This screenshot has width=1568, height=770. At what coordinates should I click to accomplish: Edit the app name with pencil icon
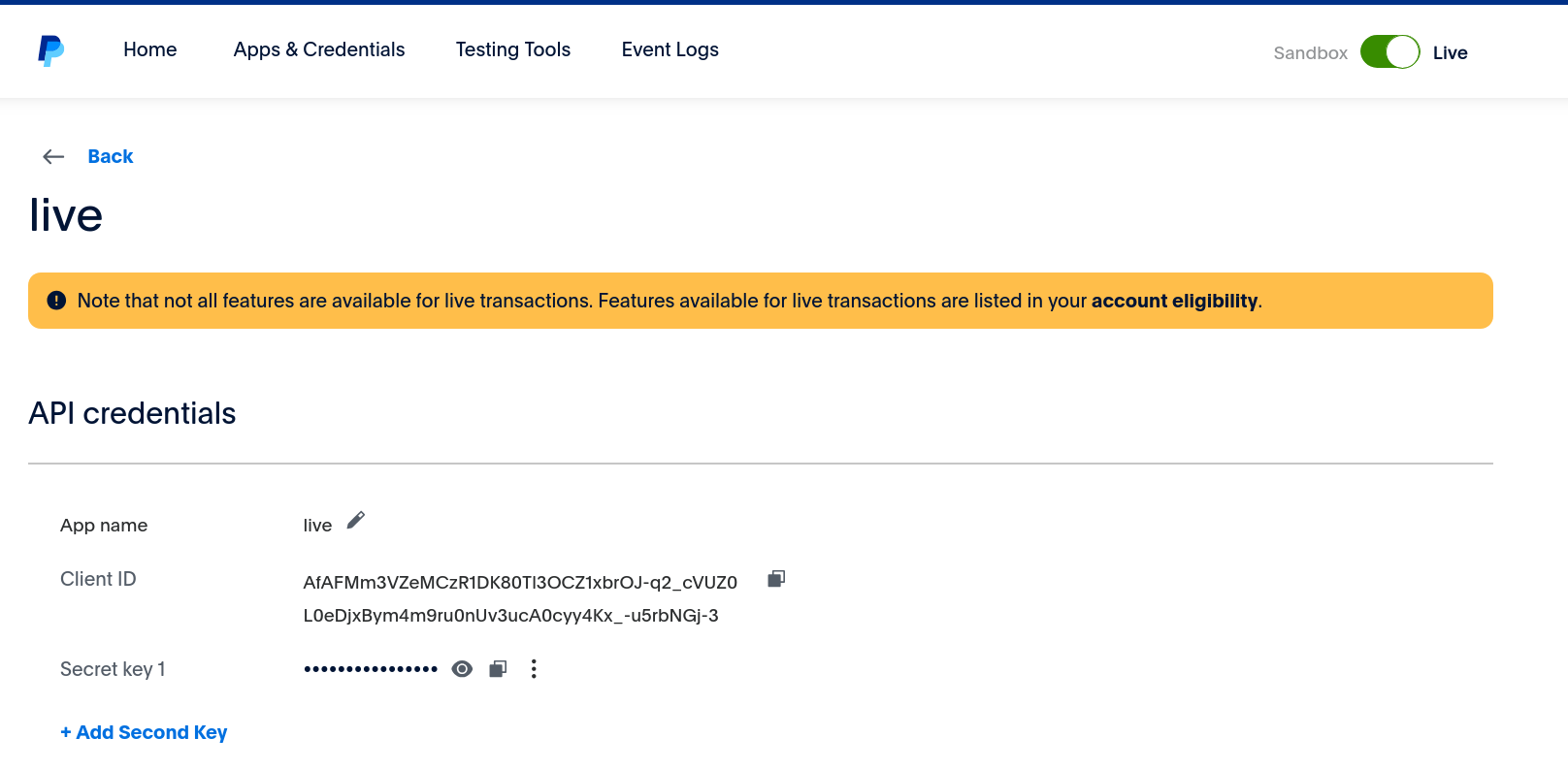tap(356, 521)
